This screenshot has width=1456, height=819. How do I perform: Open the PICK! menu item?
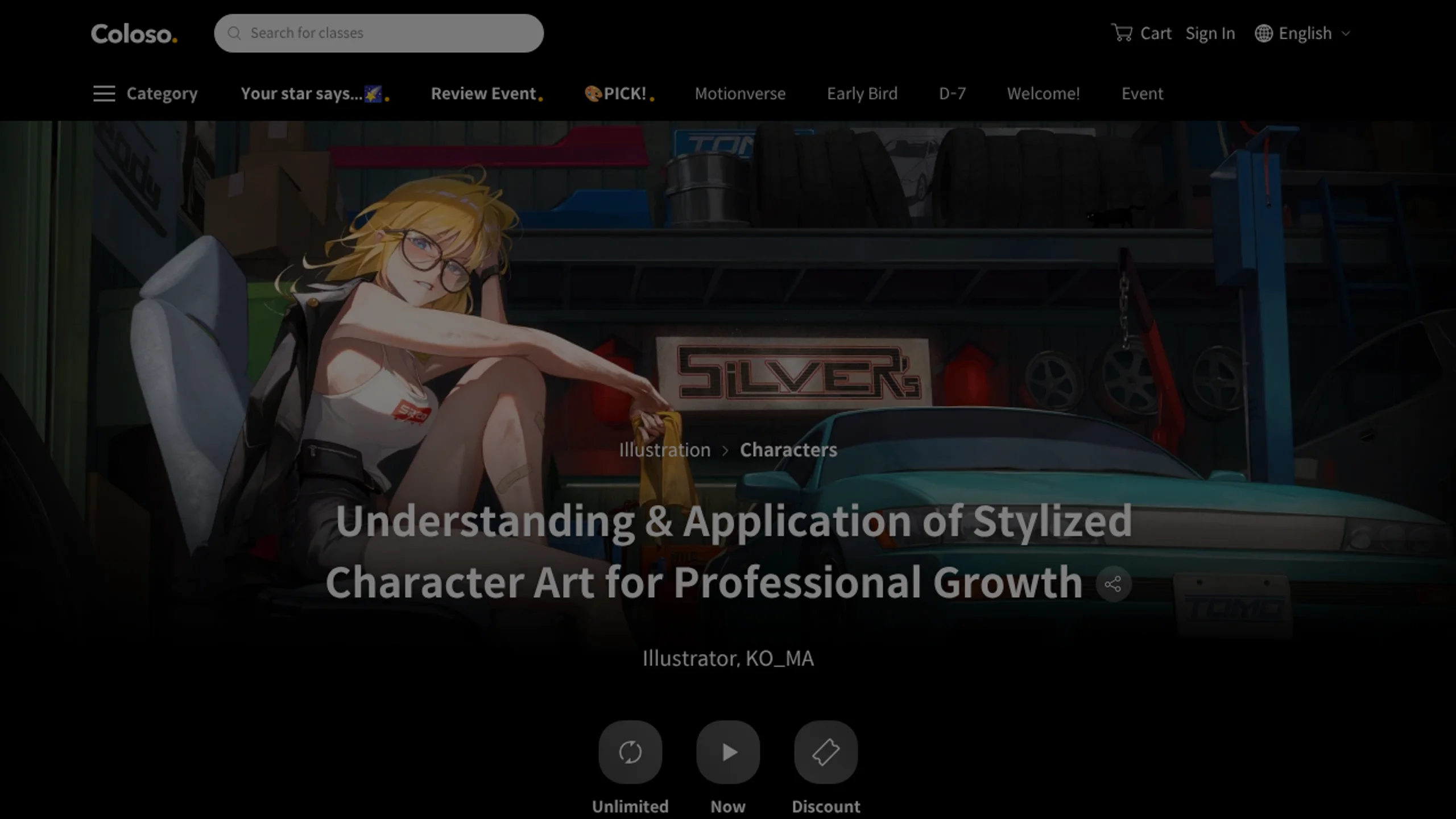click(x=619, y=93)
